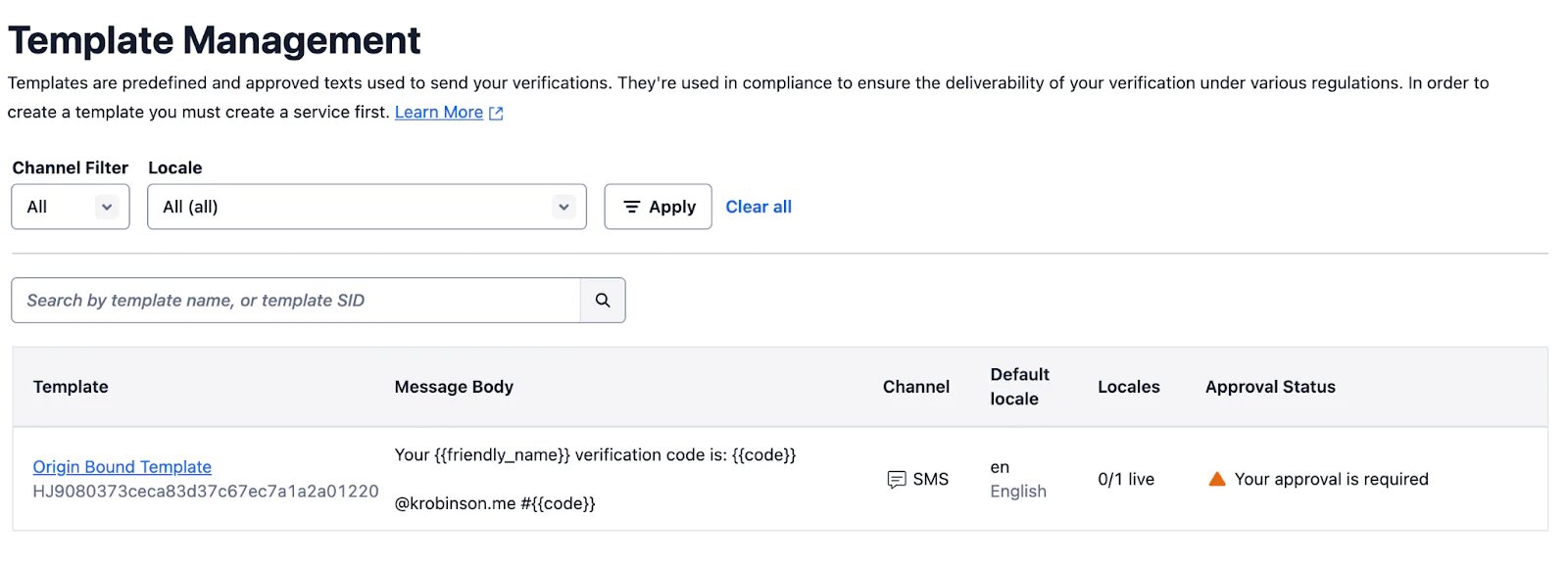Click the 0/1 live locales value

click(x=1126, y=480)
